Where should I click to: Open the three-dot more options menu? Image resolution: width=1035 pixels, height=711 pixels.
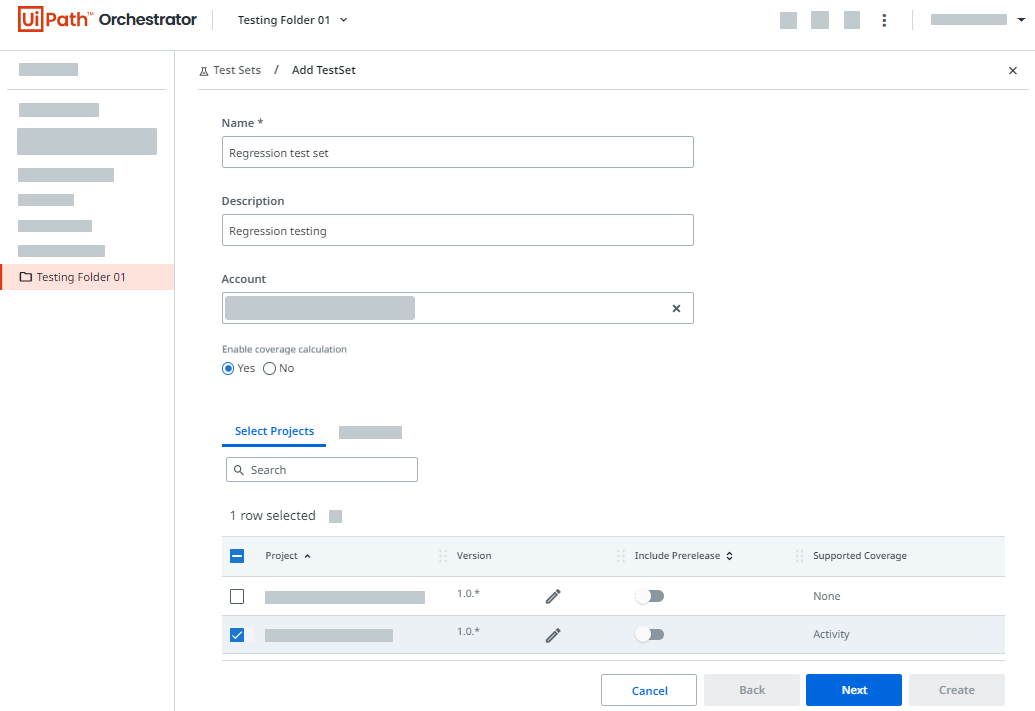point(884,20)
